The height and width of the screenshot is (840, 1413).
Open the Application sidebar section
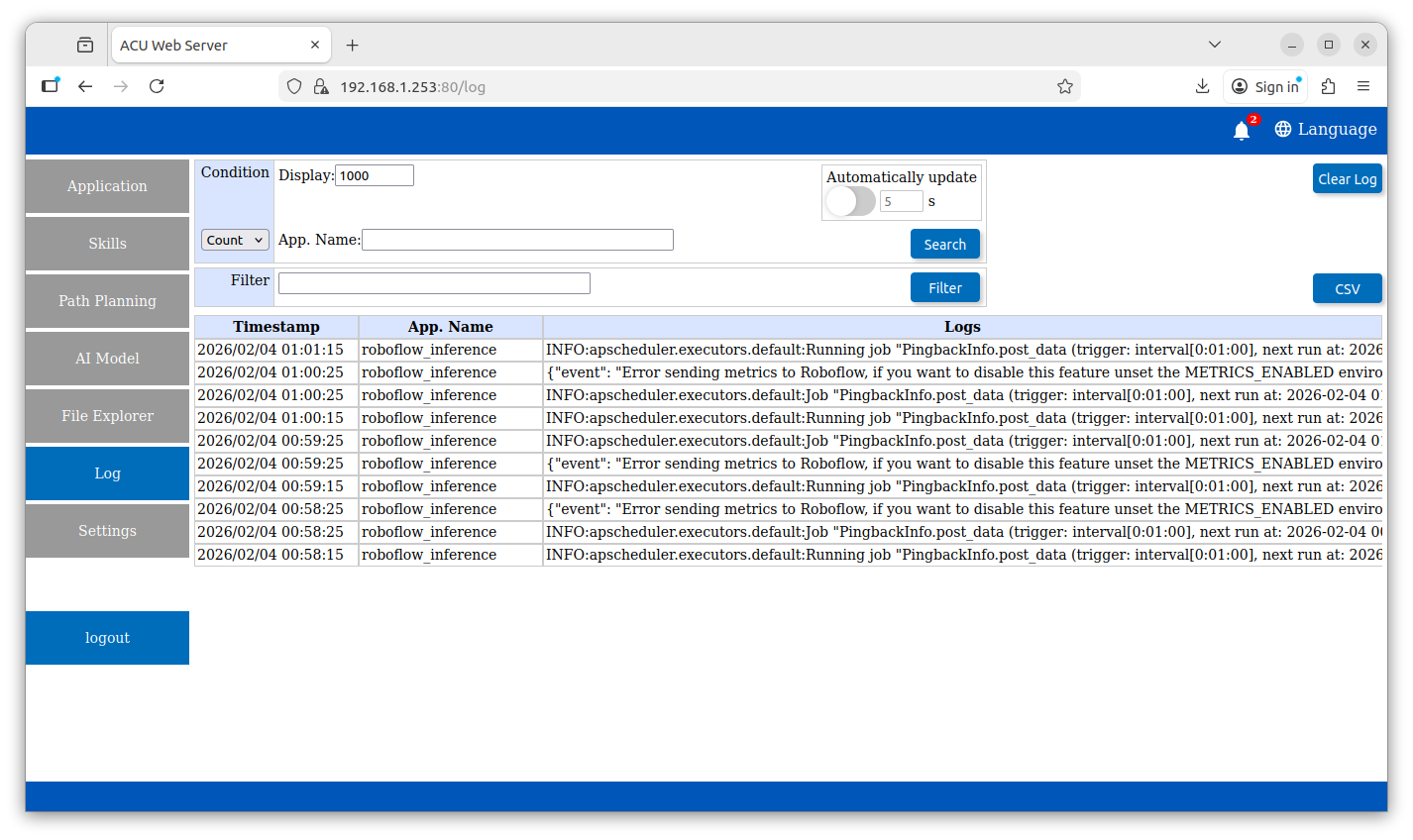click(107, 186)
